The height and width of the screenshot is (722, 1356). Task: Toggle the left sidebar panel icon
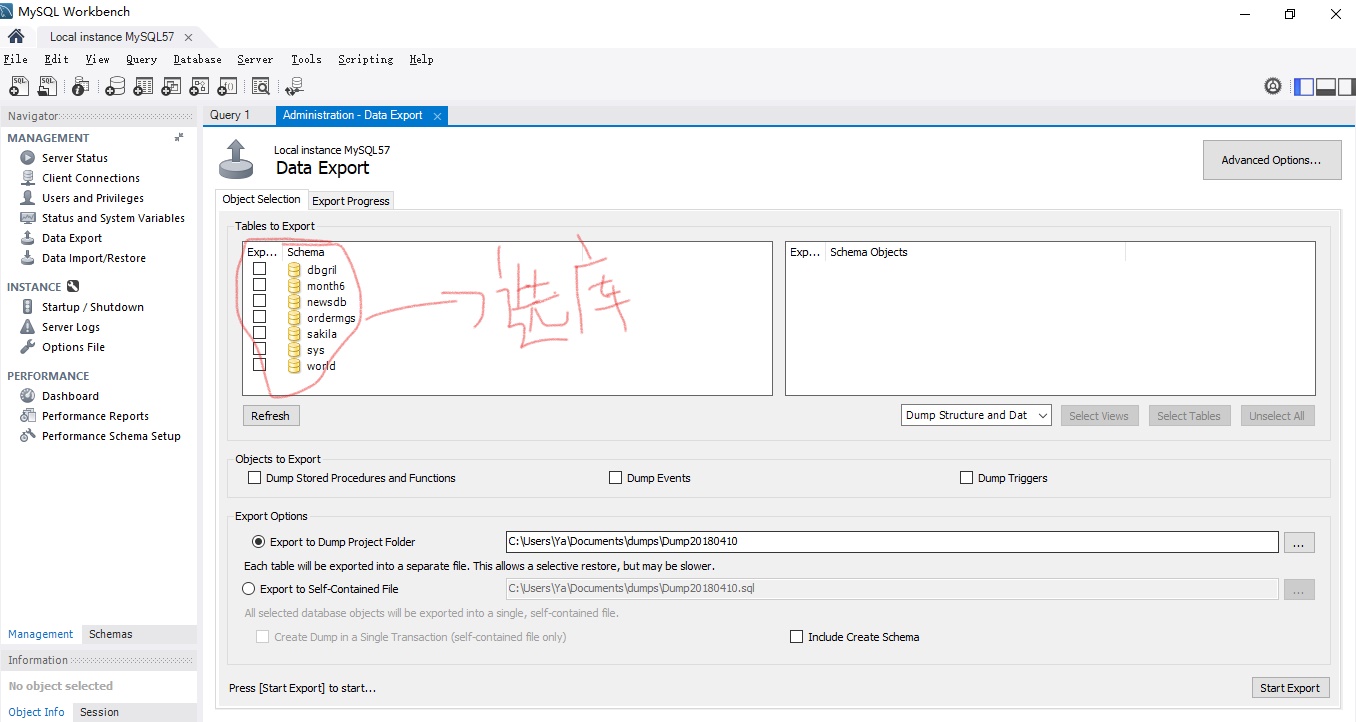[1304, 86]
